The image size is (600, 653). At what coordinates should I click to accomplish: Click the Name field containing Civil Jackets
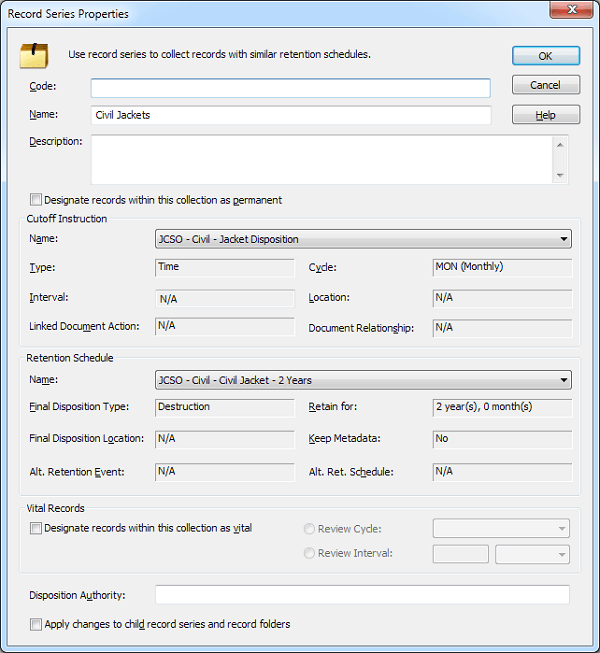pos(291,115)
